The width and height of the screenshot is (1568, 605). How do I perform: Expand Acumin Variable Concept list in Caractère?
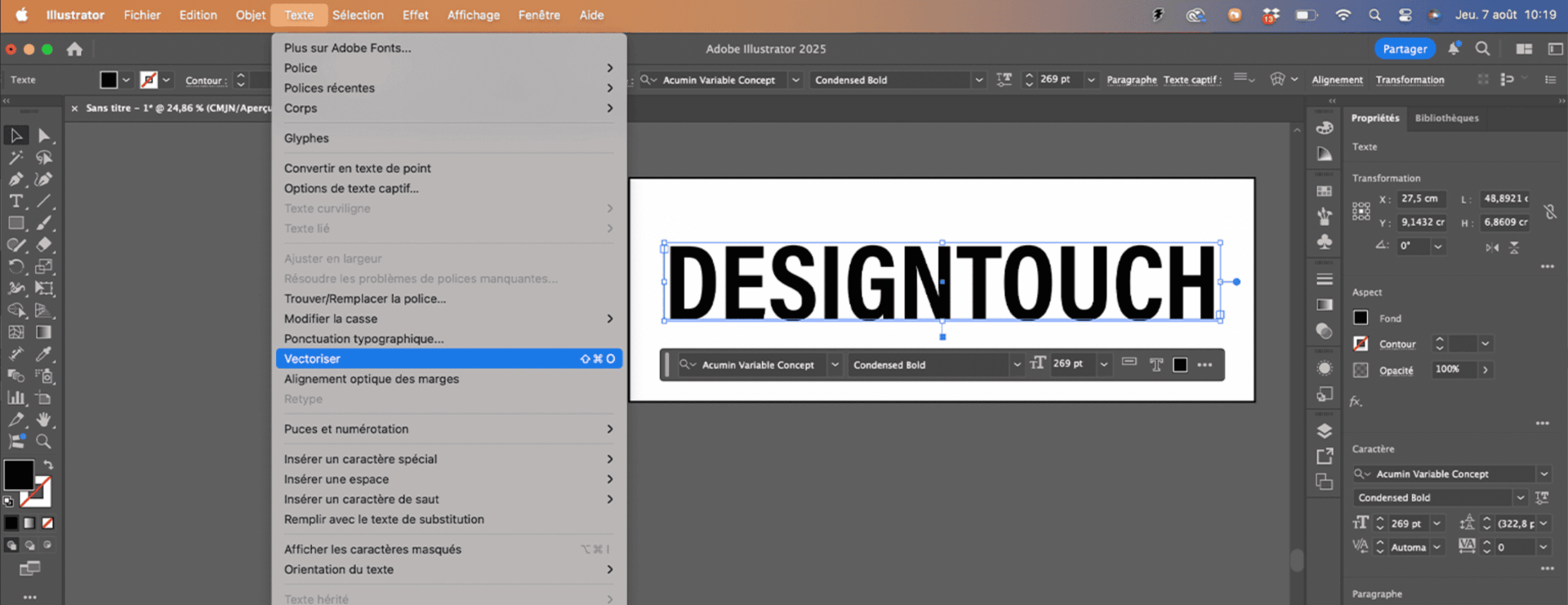tap(1543, 474)
